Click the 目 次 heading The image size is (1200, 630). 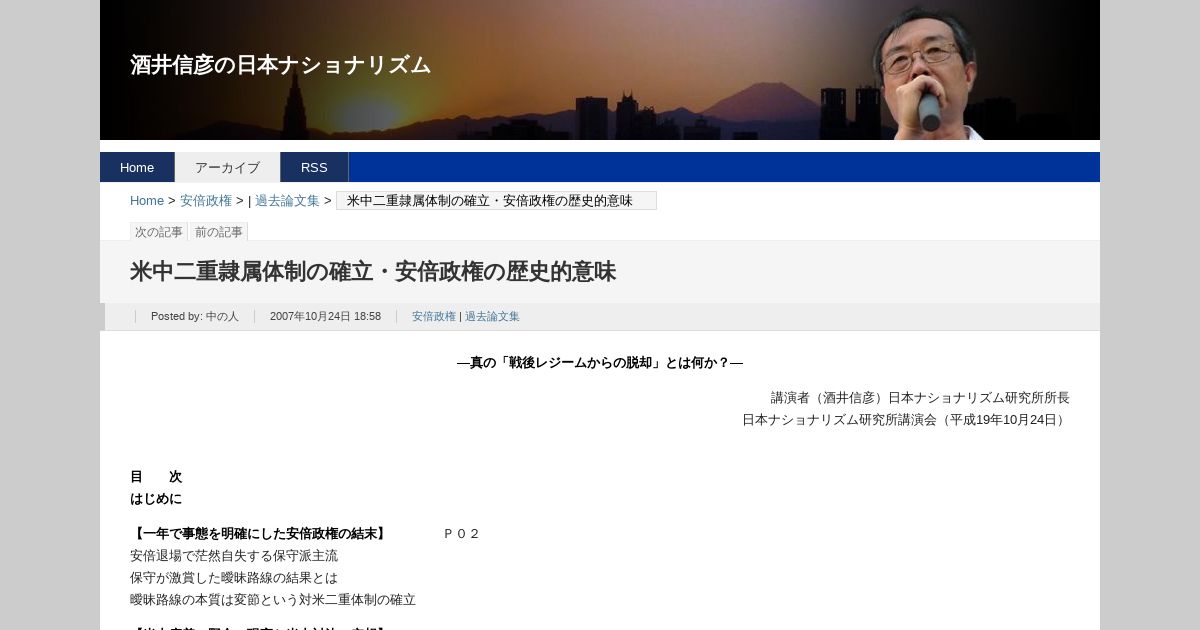[156, 477]
